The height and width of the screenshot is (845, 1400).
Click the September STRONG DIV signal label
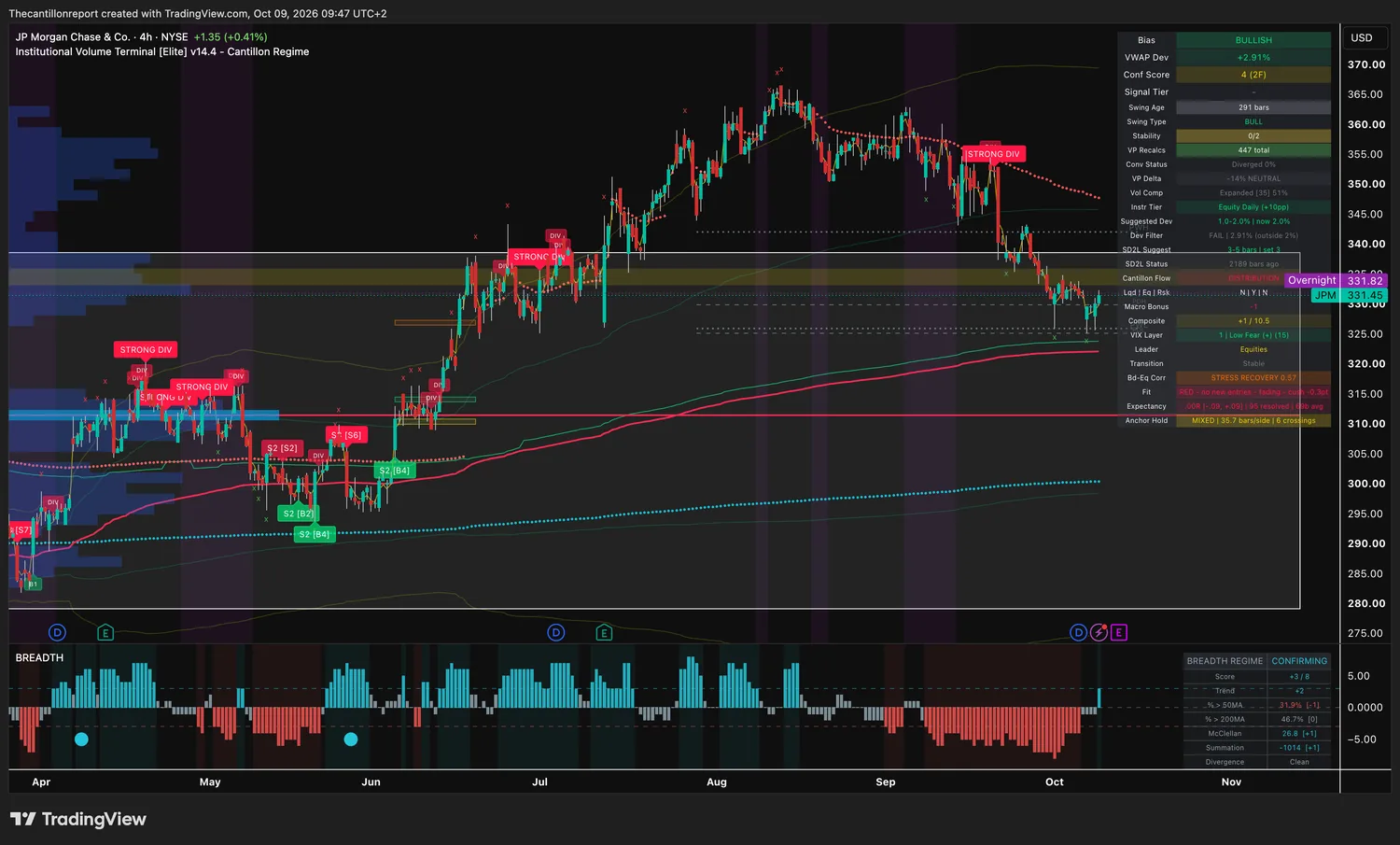click(992, 154)
